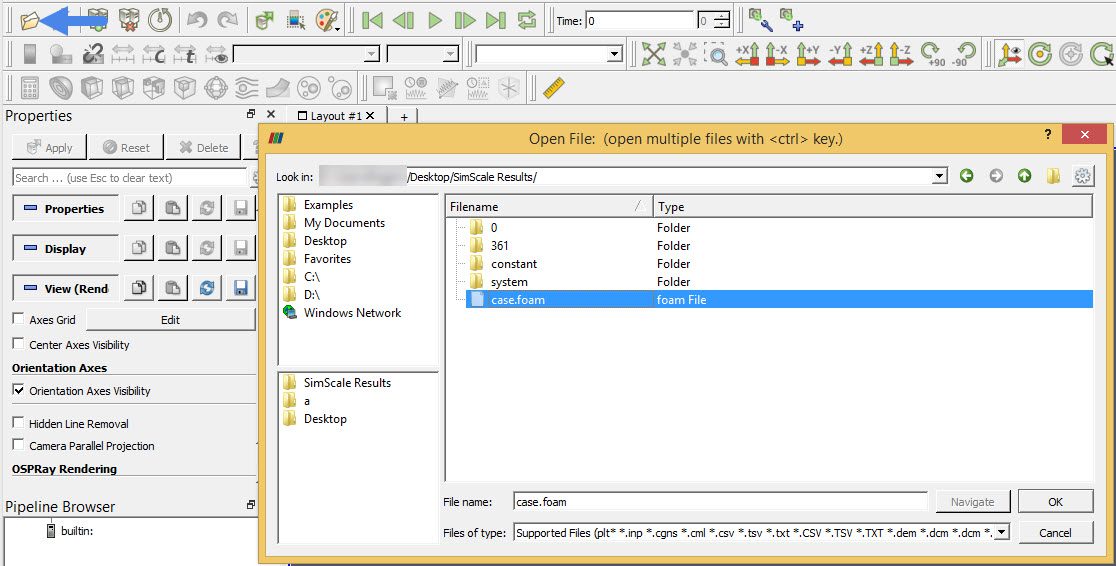1116x566 pixels.
Task: Select the constant folder in file list
Action: tap(514, 264)
